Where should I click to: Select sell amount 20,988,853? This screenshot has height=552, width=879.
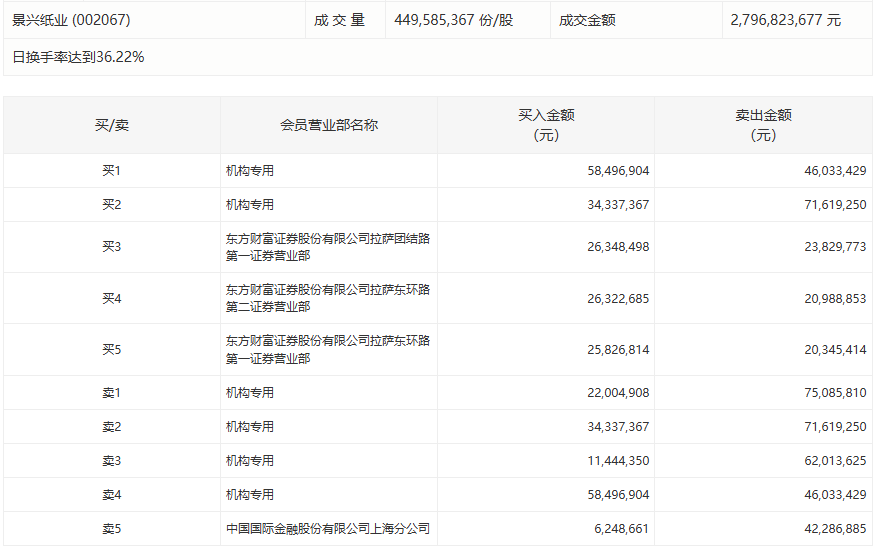click(x=835, y=298)
